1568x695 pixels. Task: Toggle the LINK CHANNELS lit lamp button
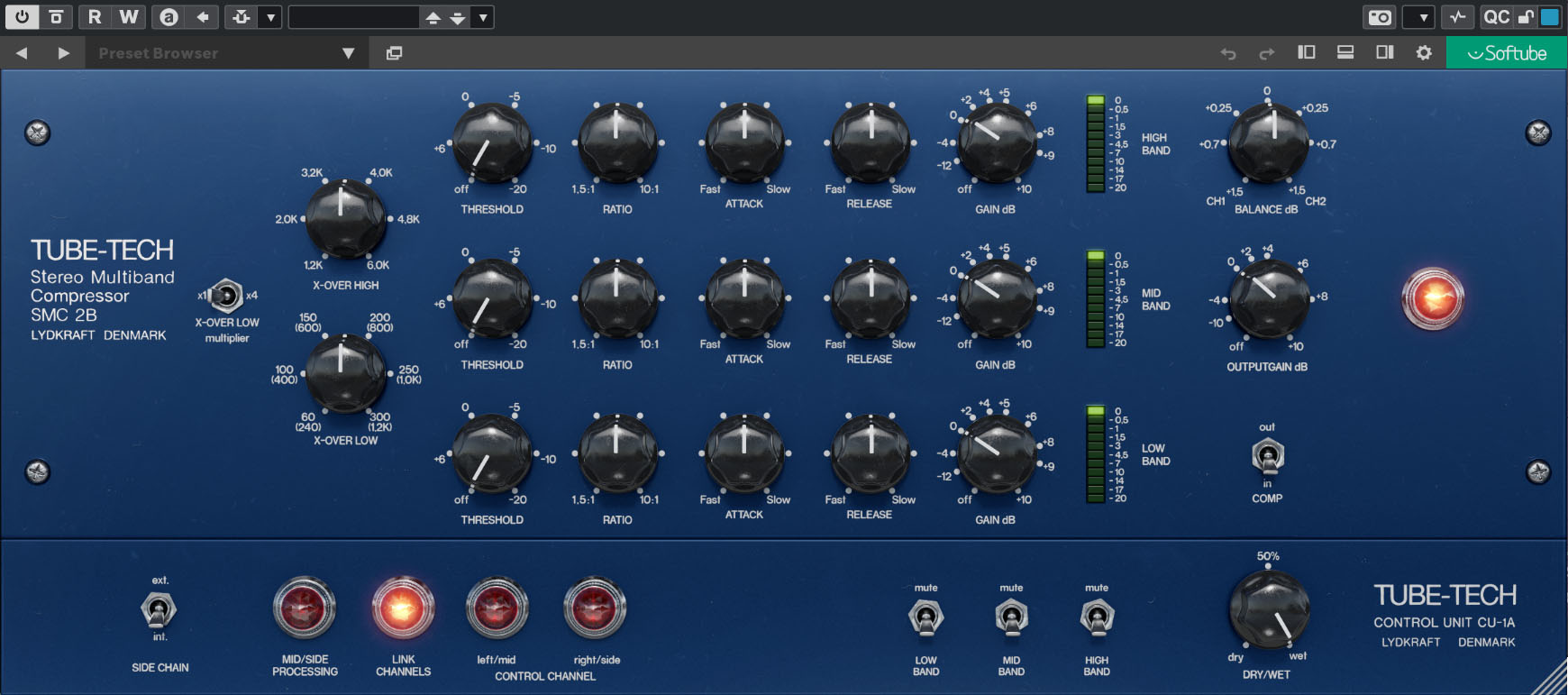point(403,608)
